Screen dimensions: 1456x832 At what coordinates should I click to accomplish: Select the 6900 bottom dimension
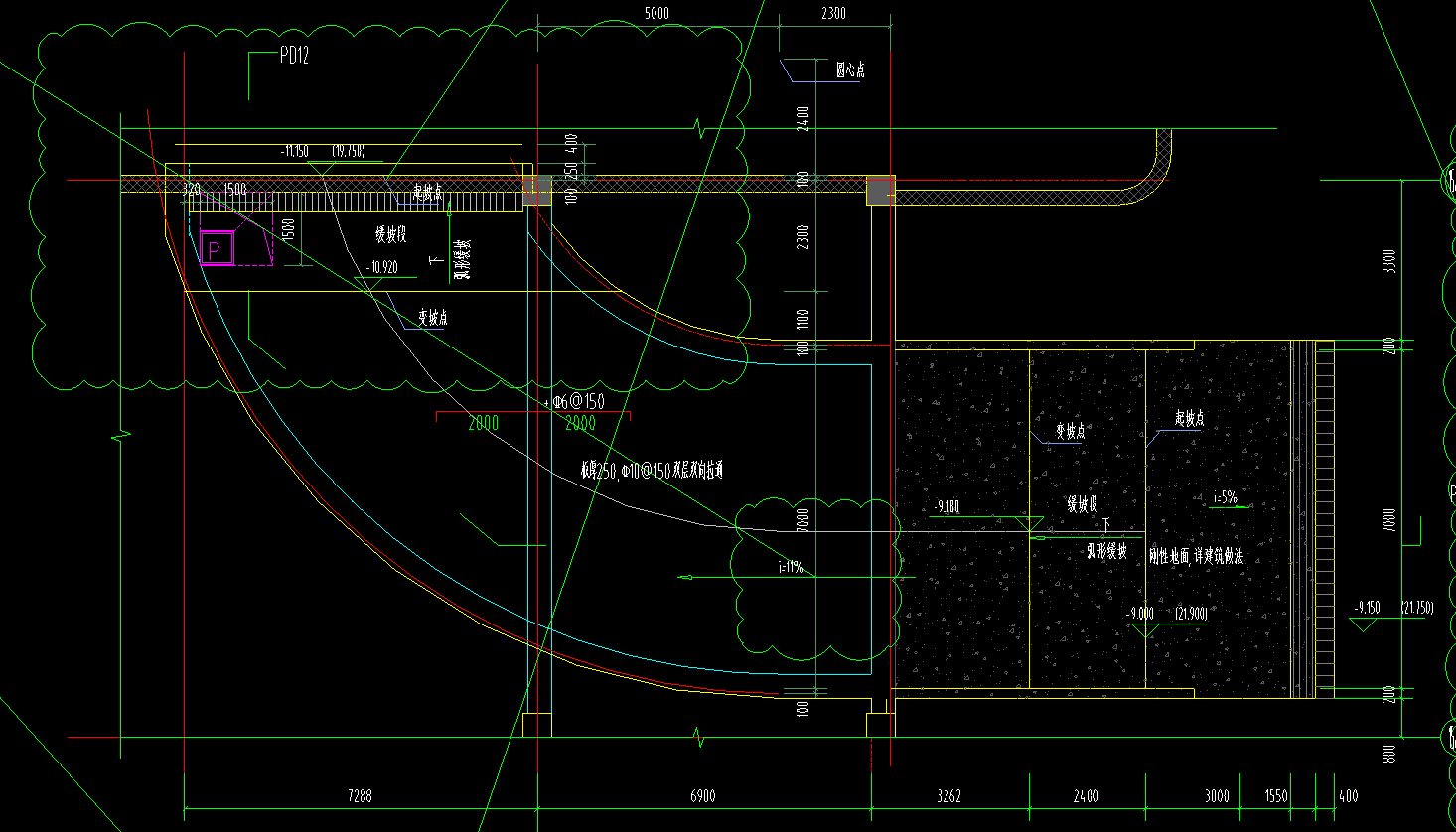702,795
